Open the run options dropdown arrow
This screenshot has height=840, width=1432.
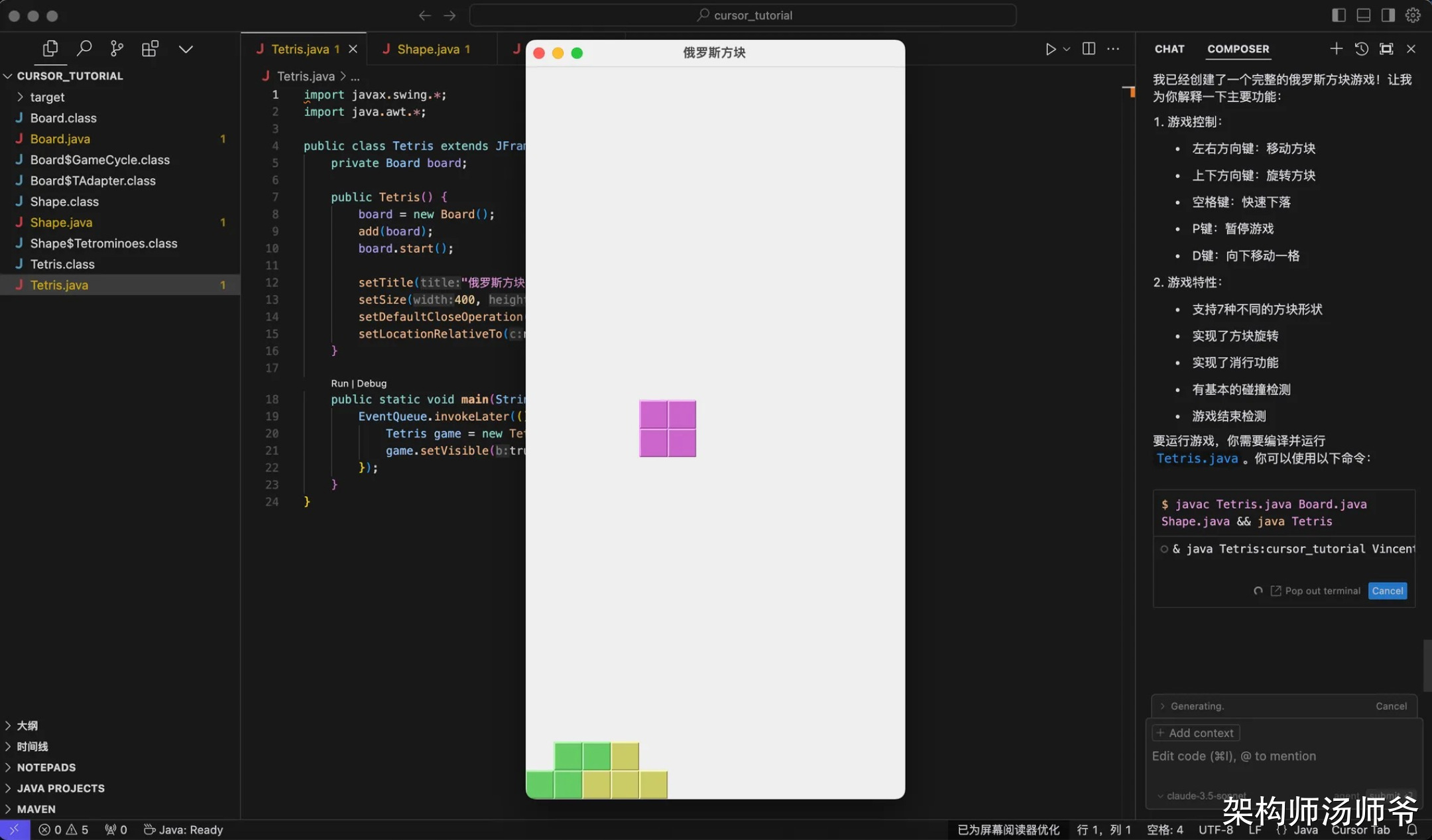click(1067, 49)
